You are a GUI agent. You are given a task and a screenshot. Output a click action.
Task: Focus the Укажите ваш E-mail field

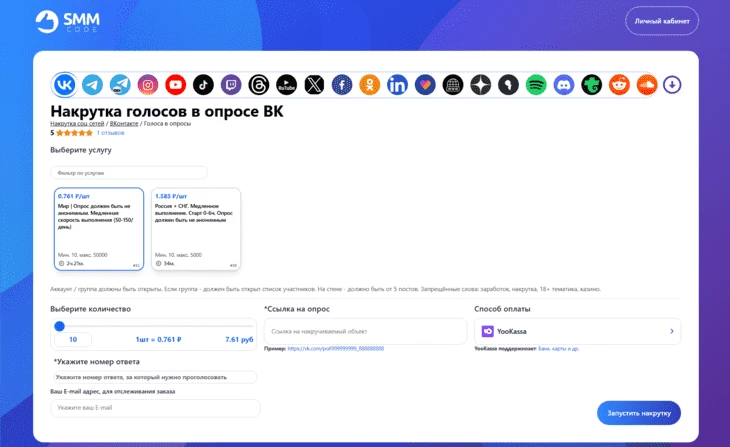[x=155, y=408]
